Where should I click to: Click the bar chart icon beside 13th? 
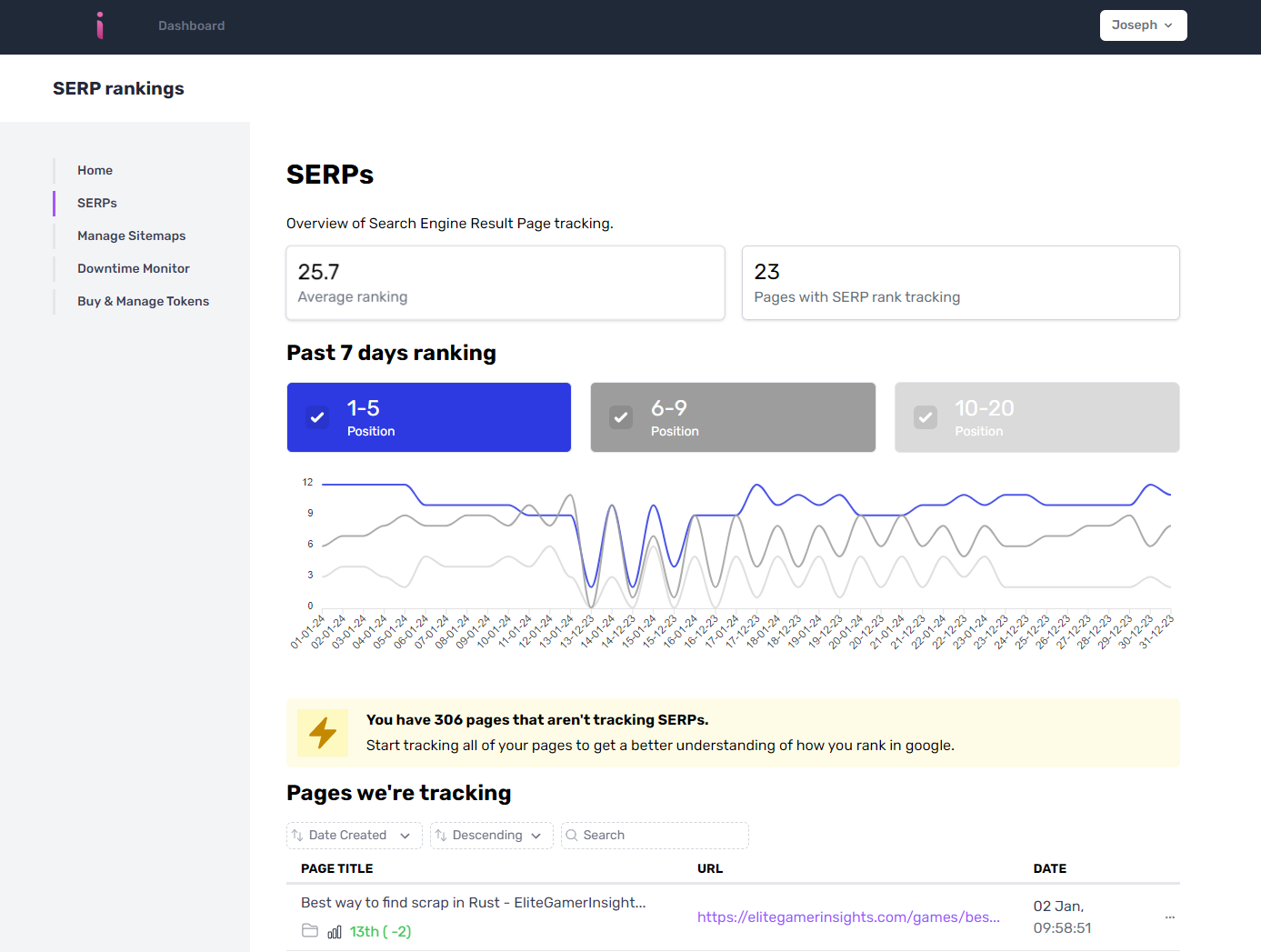click(335, 932)
